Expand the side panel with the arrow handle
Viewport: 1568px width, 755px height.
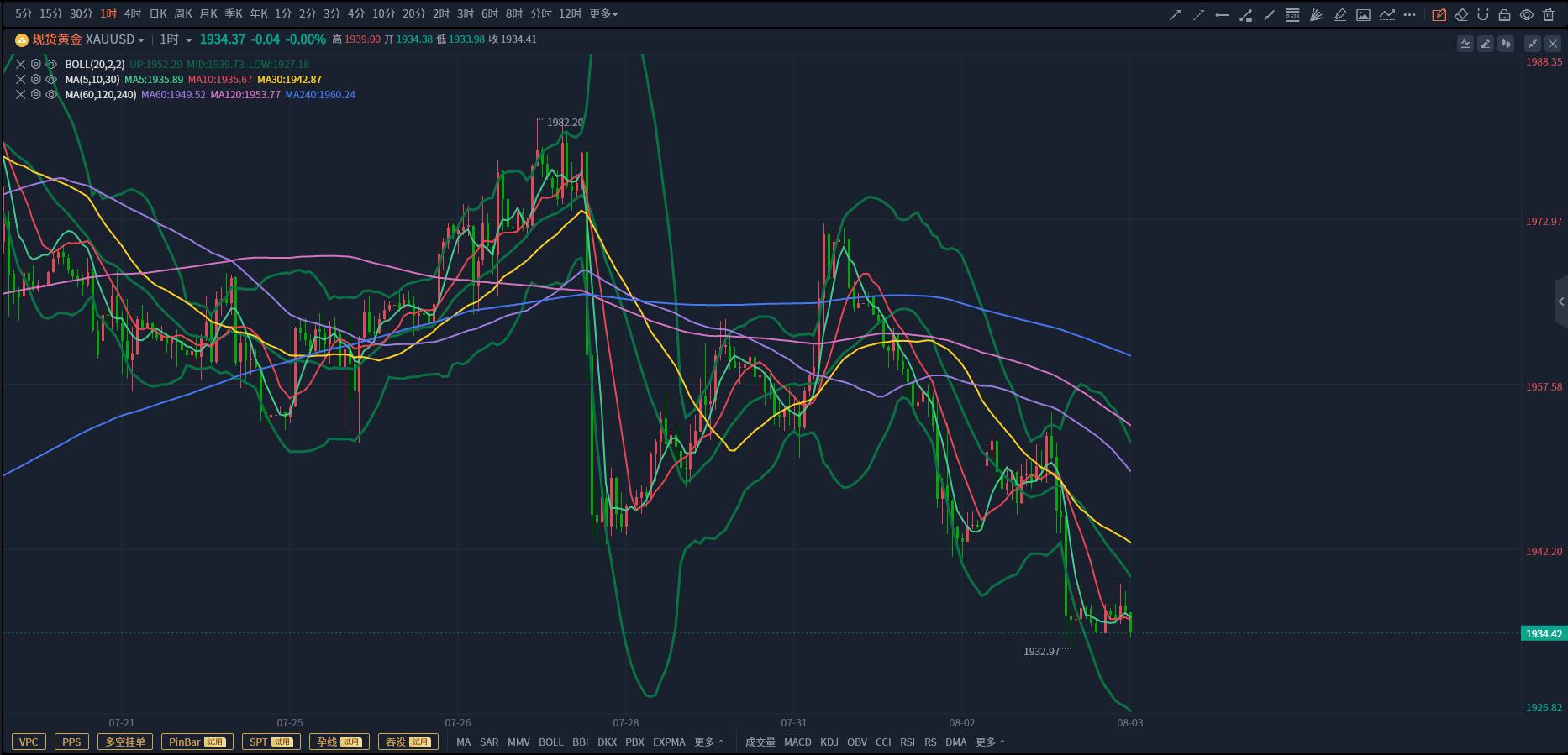tap(1561, 301)
